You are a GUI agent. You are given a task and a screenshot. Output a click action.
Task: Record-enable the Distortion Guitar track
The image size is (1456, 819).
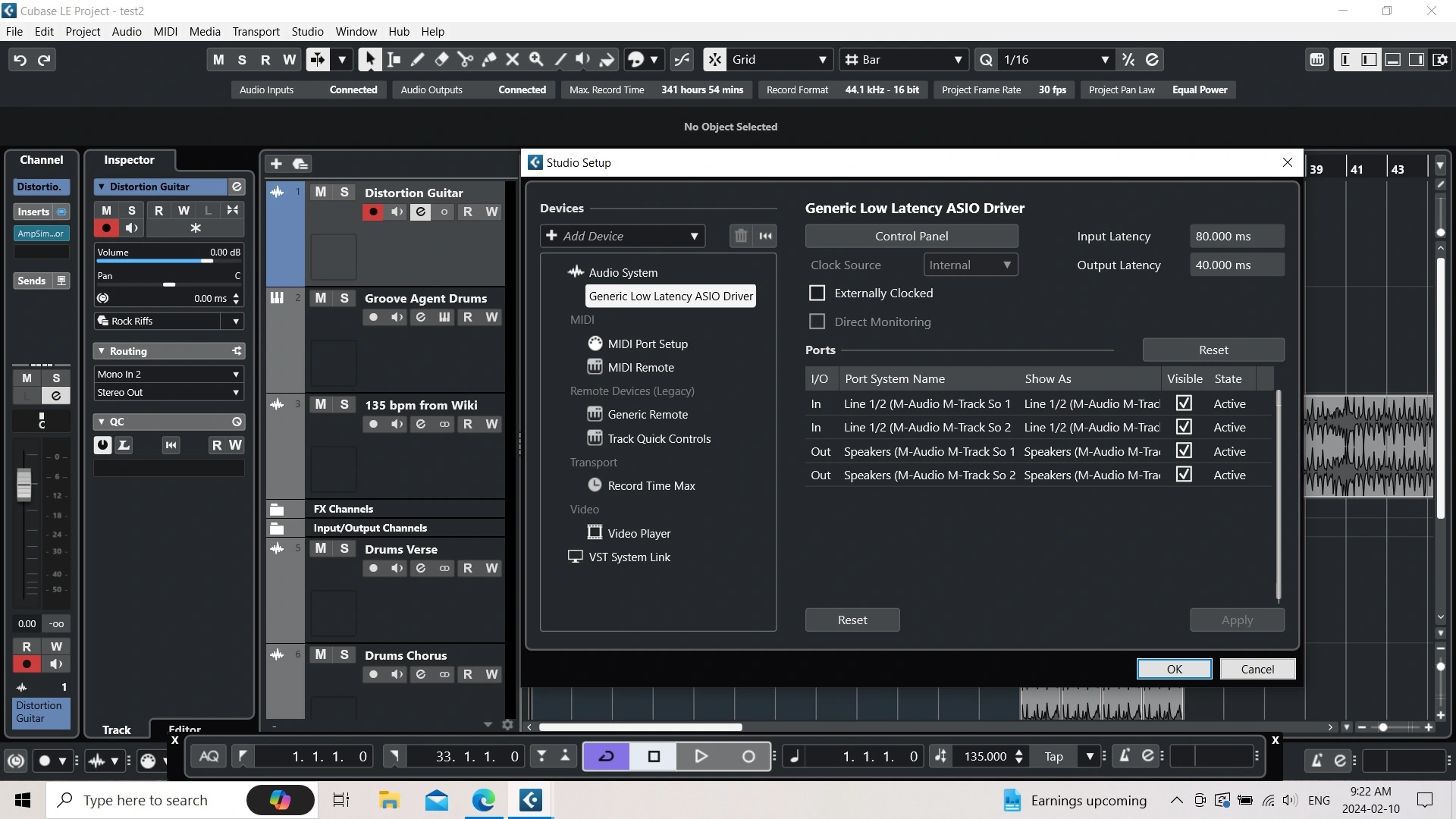click(x=372, y=212)
